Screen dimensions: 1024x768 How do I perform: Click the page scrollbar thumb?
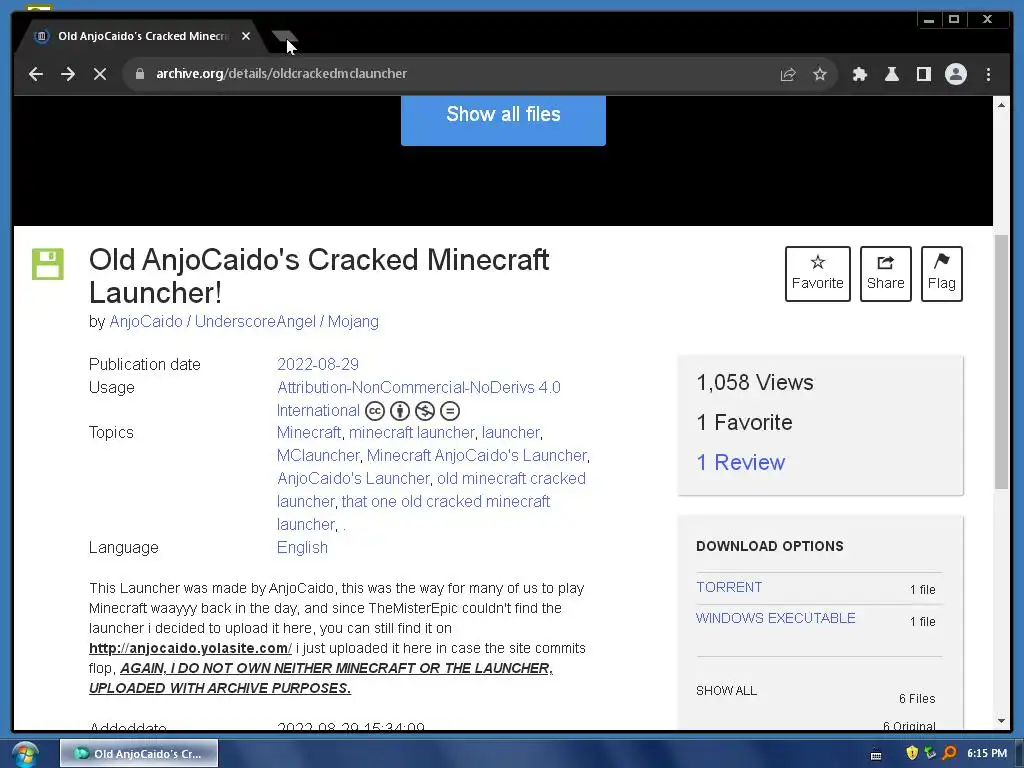click(x=1001, y=361)
